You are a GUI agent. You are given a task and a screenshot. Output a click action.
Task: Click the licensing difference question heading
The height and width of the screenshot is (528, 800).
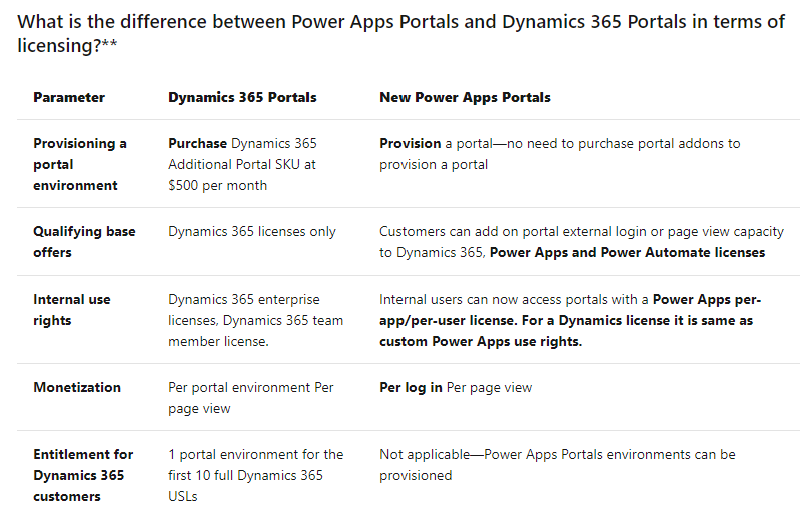pos(401,33)
